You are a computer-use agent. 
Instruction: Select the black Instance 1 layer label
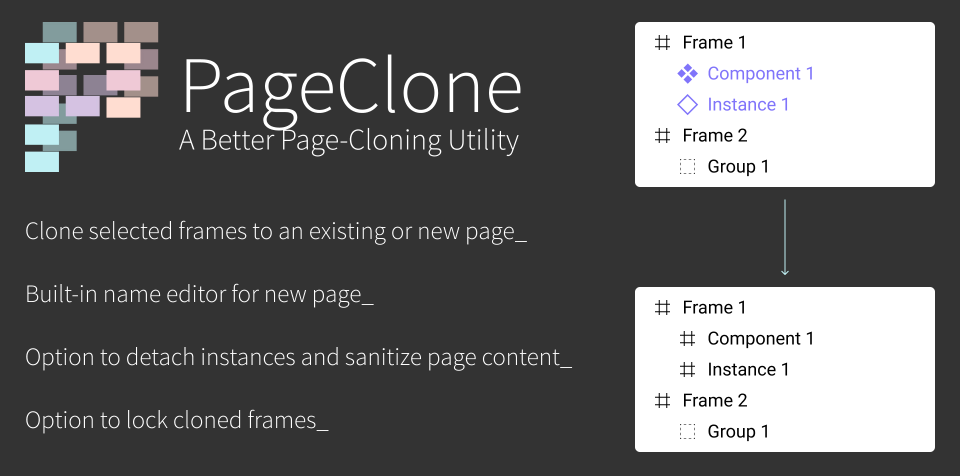[748, 369]
